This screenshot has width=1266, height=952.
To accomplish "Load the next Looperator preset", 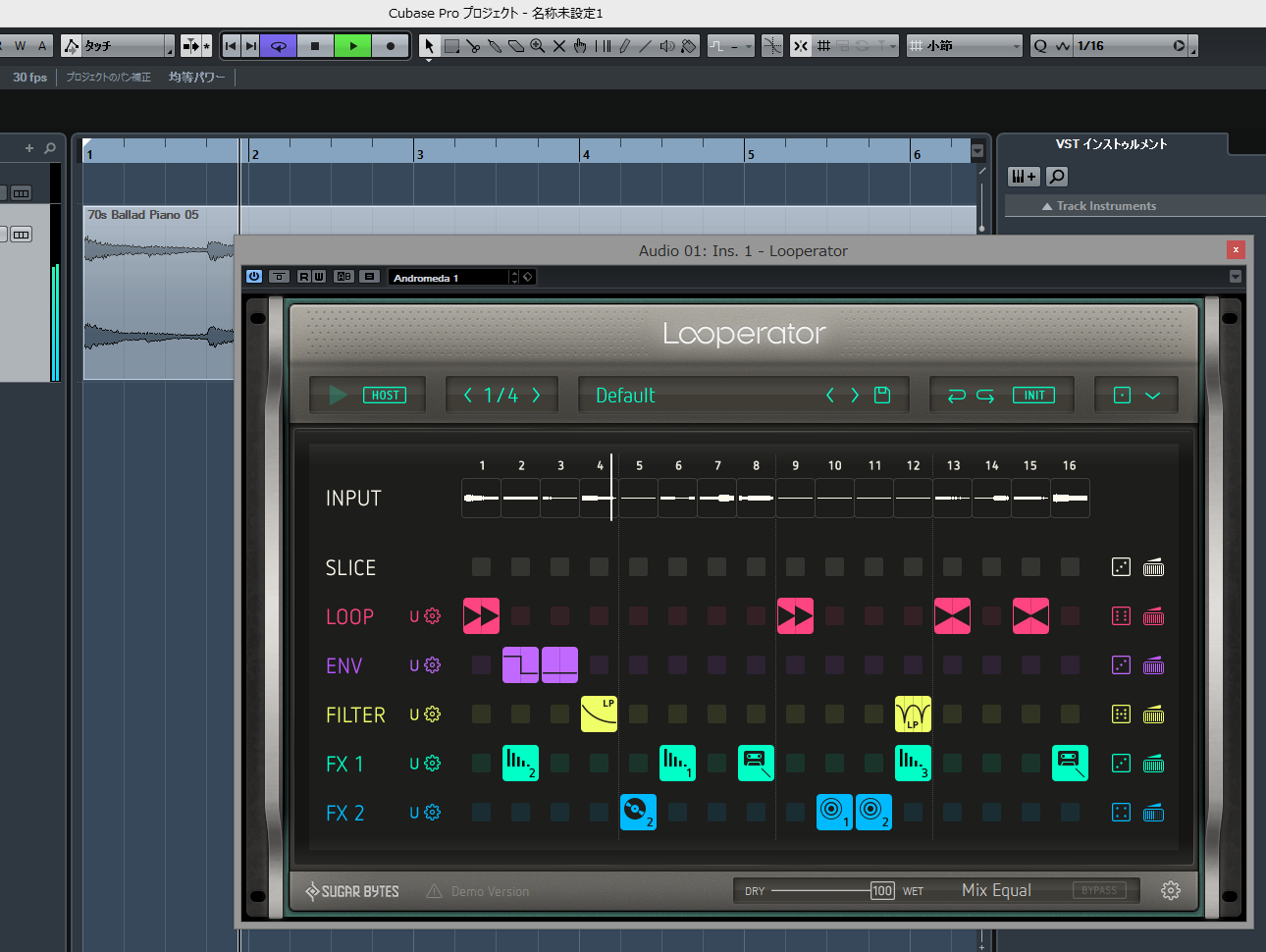I will coord(855,395).
